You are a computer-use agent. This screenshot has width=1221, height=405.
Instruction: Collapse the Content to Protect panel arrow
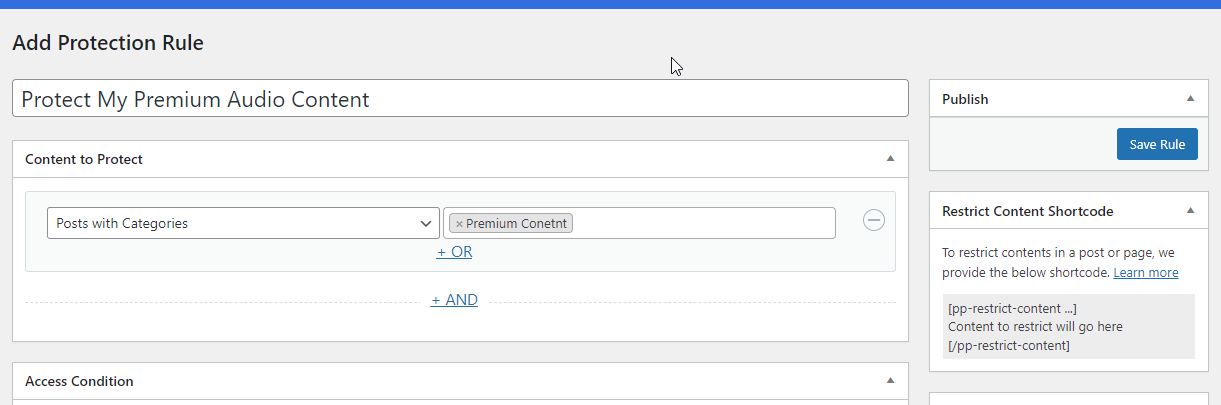click(890, 159)
